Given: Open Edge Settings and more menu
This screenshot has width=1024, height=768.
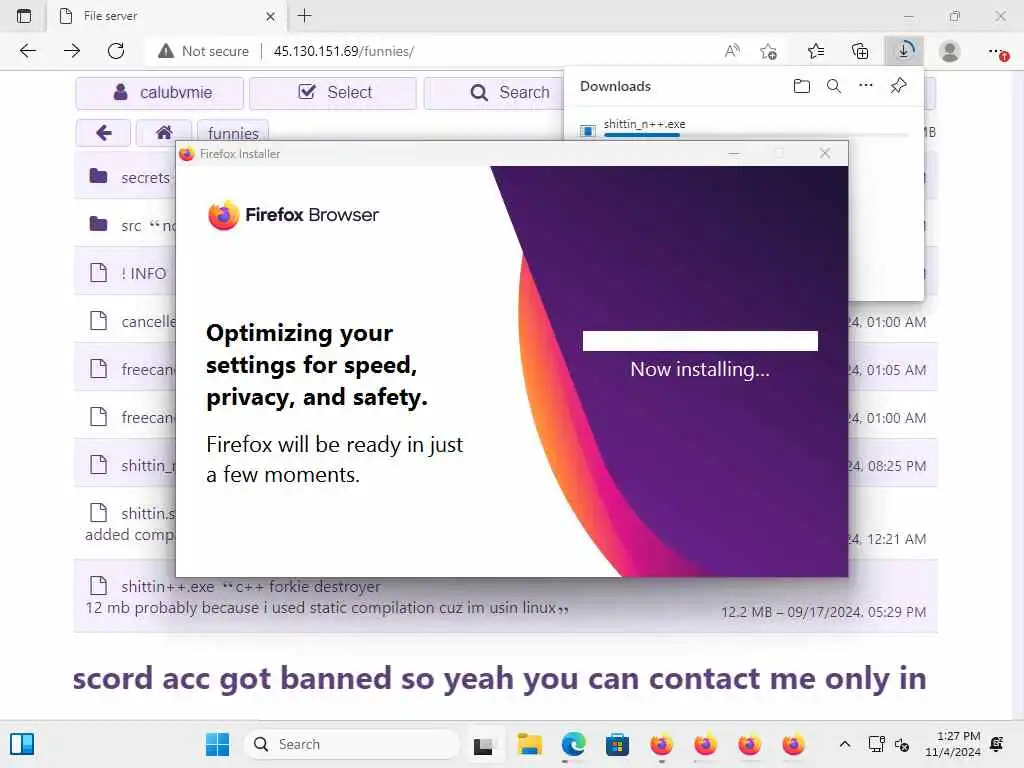Looking at the screenshot, I should coord(997,51).
